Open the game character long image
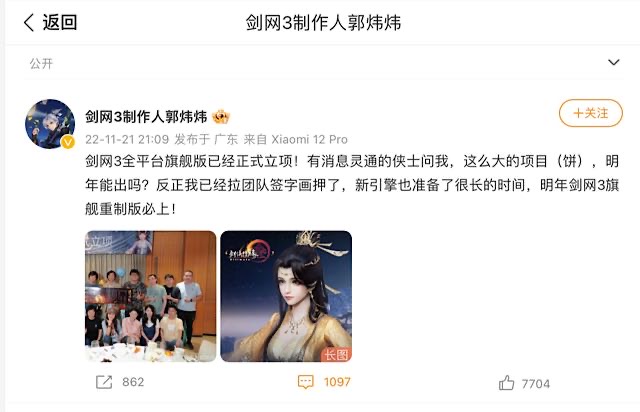This screenshot has height=412, width=640. coord(286,296)
